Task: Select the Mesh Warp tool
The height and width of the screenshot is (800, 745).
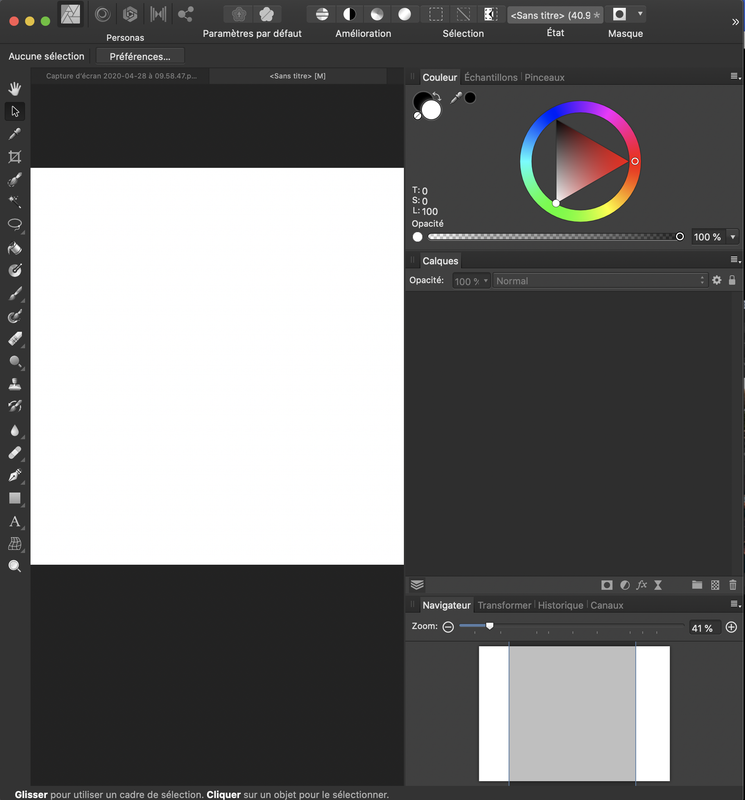Action: pyautogui.click(x=15, y=544)
